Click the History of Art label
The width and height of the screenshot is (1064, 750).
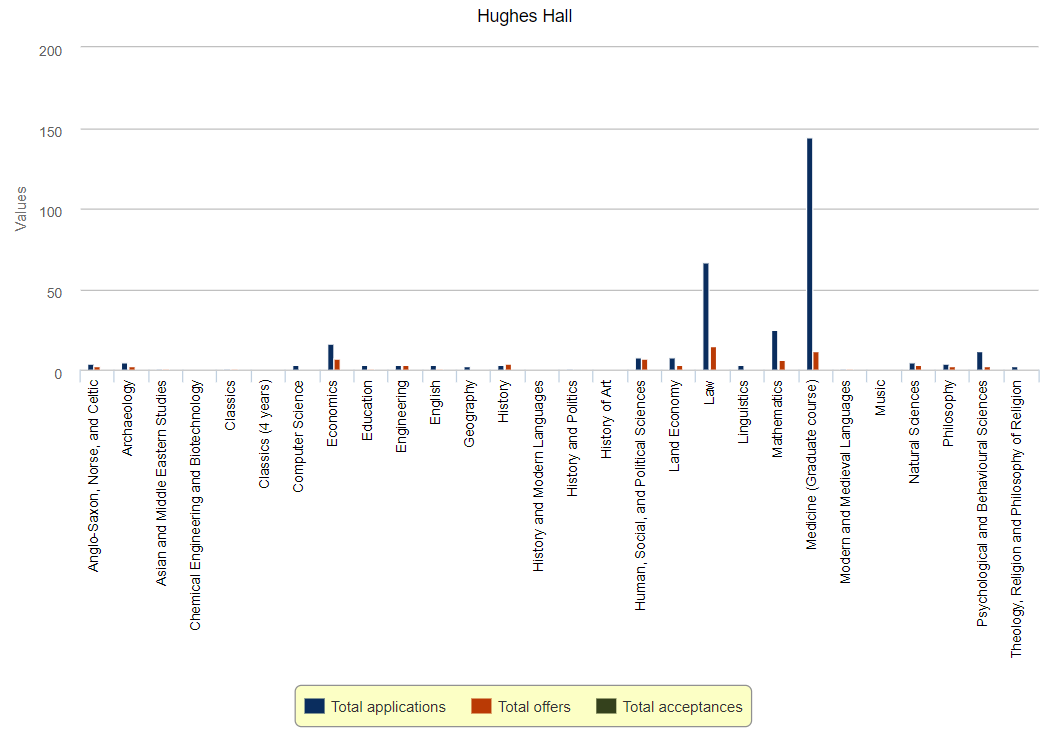[606, 419]
